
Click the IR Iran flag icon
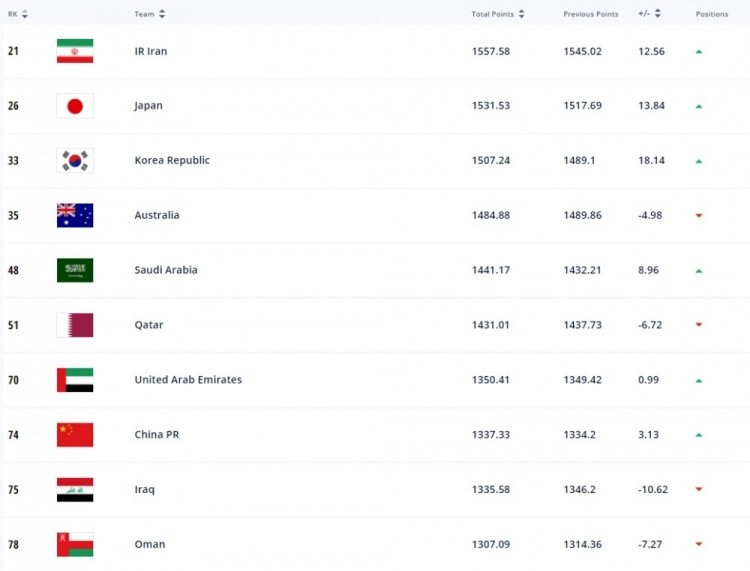pos(75,51)
